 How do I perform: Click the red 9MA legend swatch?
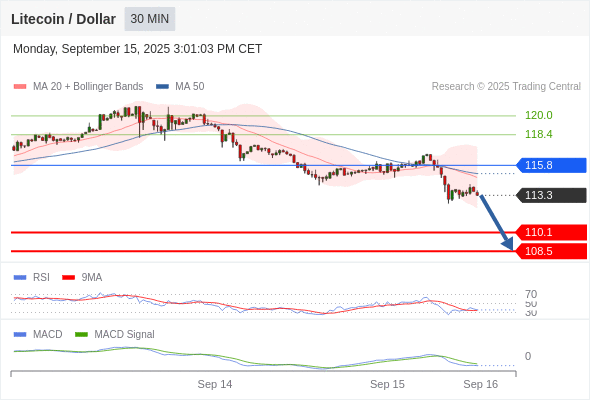click(68, 278)
